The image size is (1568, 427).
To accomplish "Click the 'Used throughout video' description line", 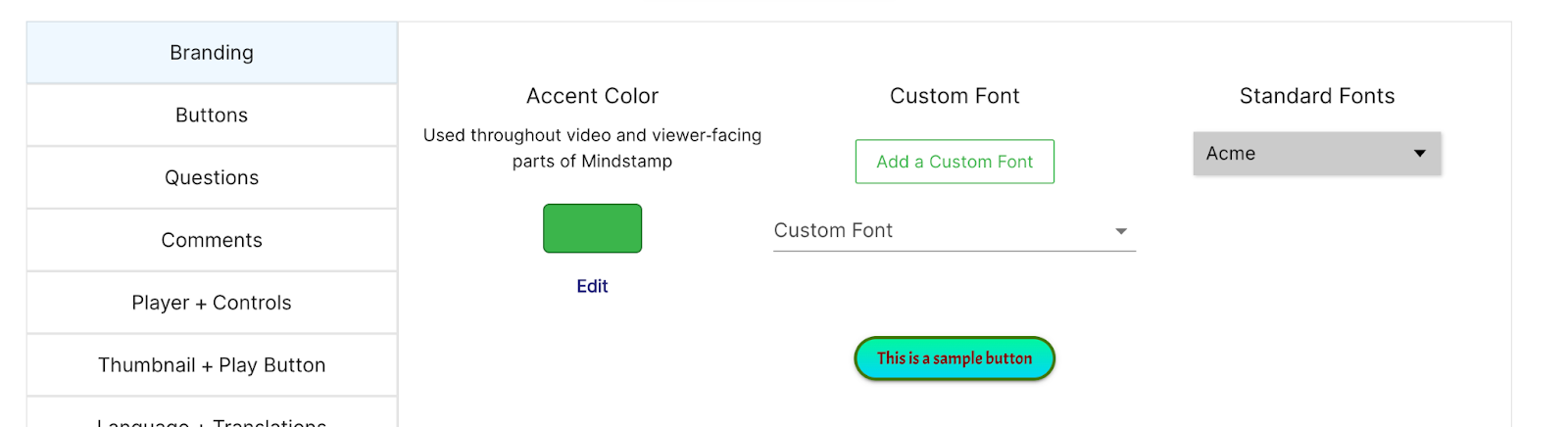I will 592,135.
